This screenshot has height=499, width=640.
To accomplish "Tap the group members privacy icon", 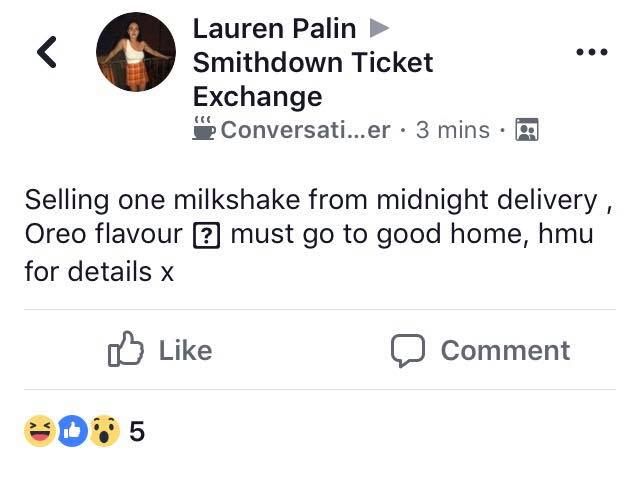I will (x=527, y=130).
